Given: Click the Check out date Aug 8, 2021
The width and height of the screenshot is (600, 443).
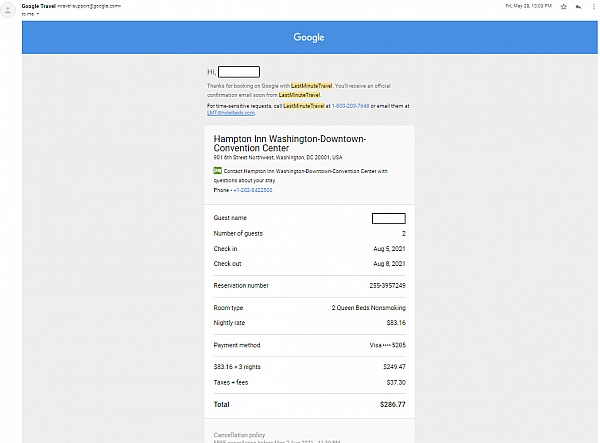Looking at the screenshot, I should (389, 264).
